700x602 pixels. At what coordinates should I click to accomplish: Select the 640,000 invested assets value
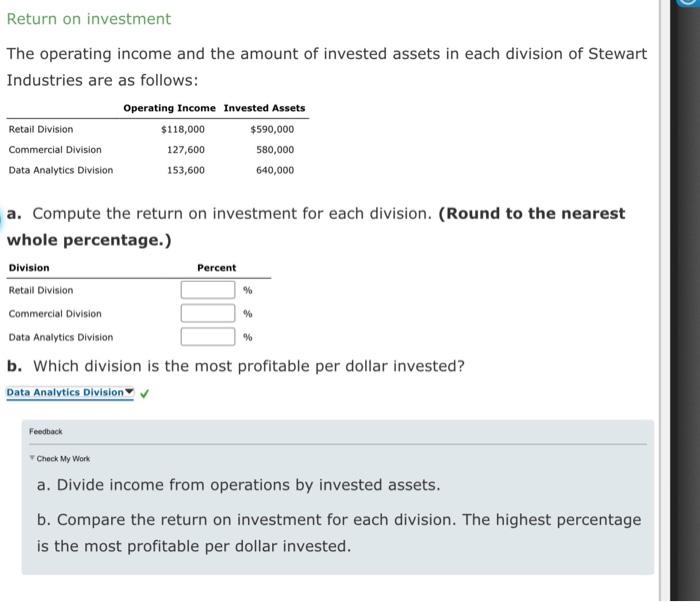[275, 170]
